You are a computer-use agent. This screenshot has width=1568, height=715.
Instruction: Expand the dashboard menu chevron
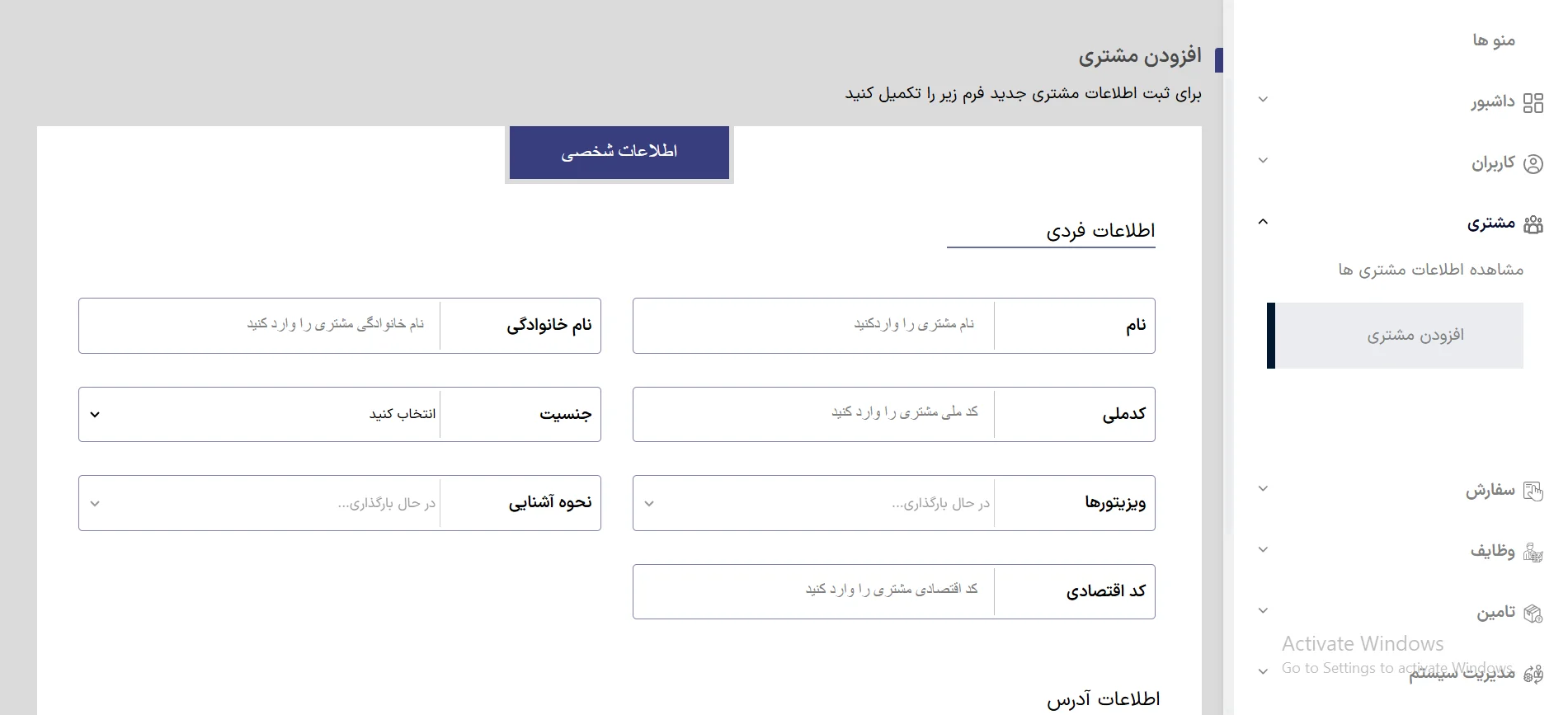(1263, 100)
